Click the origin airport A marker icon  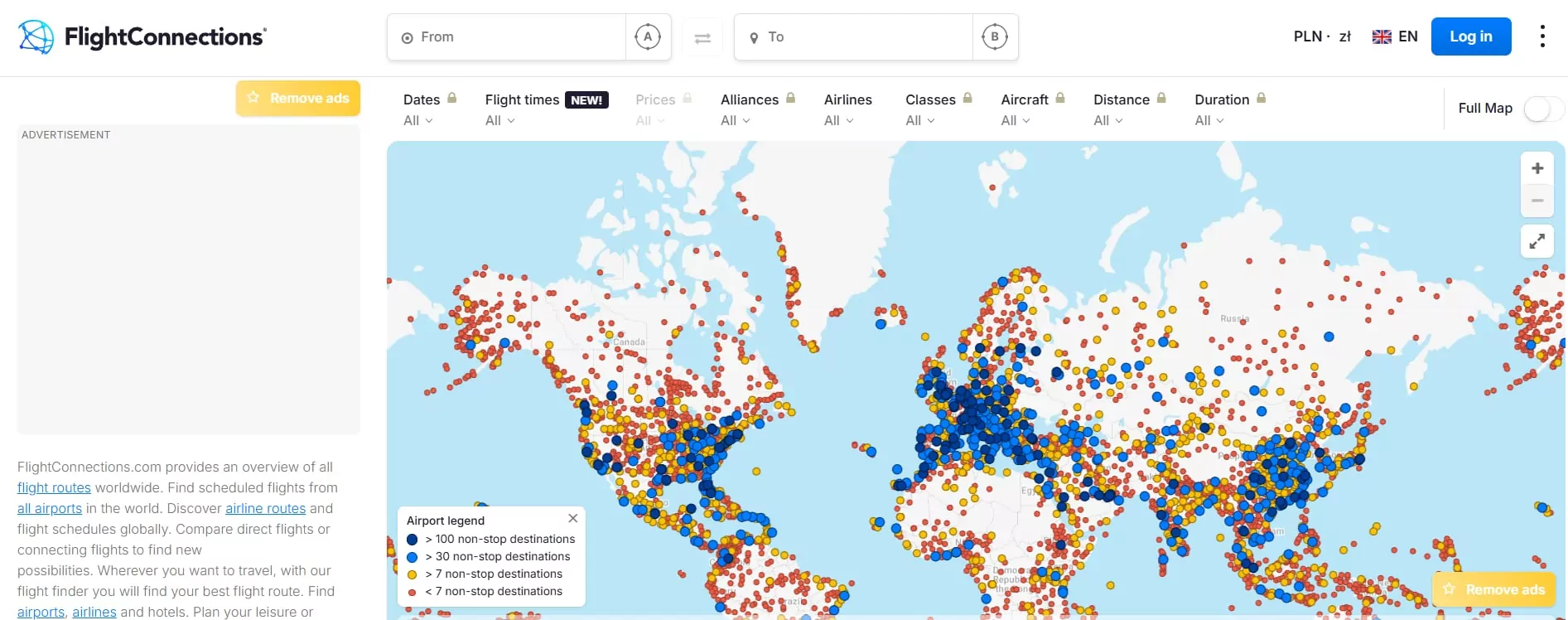[x=648, y=36]
